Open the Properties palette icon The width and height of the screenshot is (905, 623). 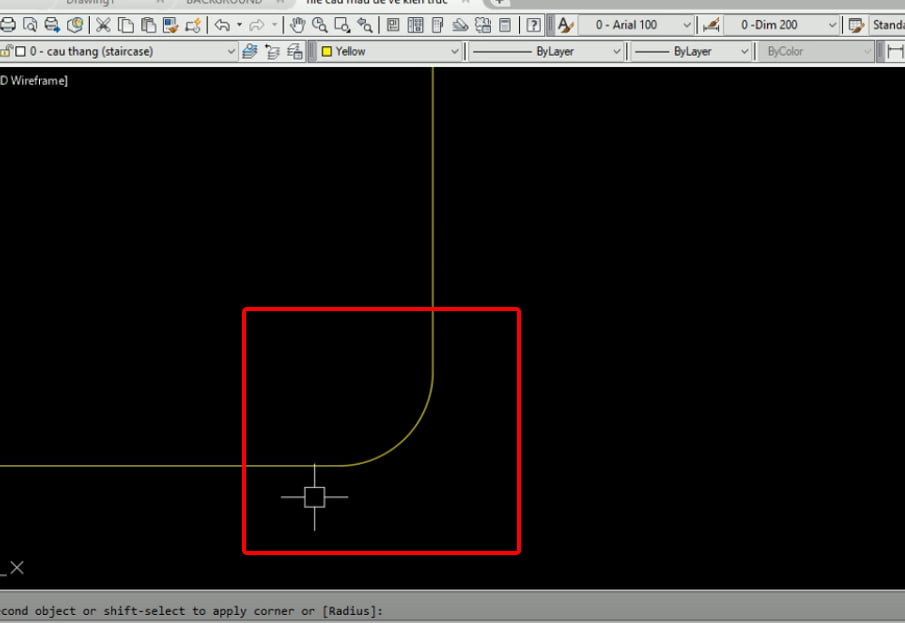coord(393,25)
